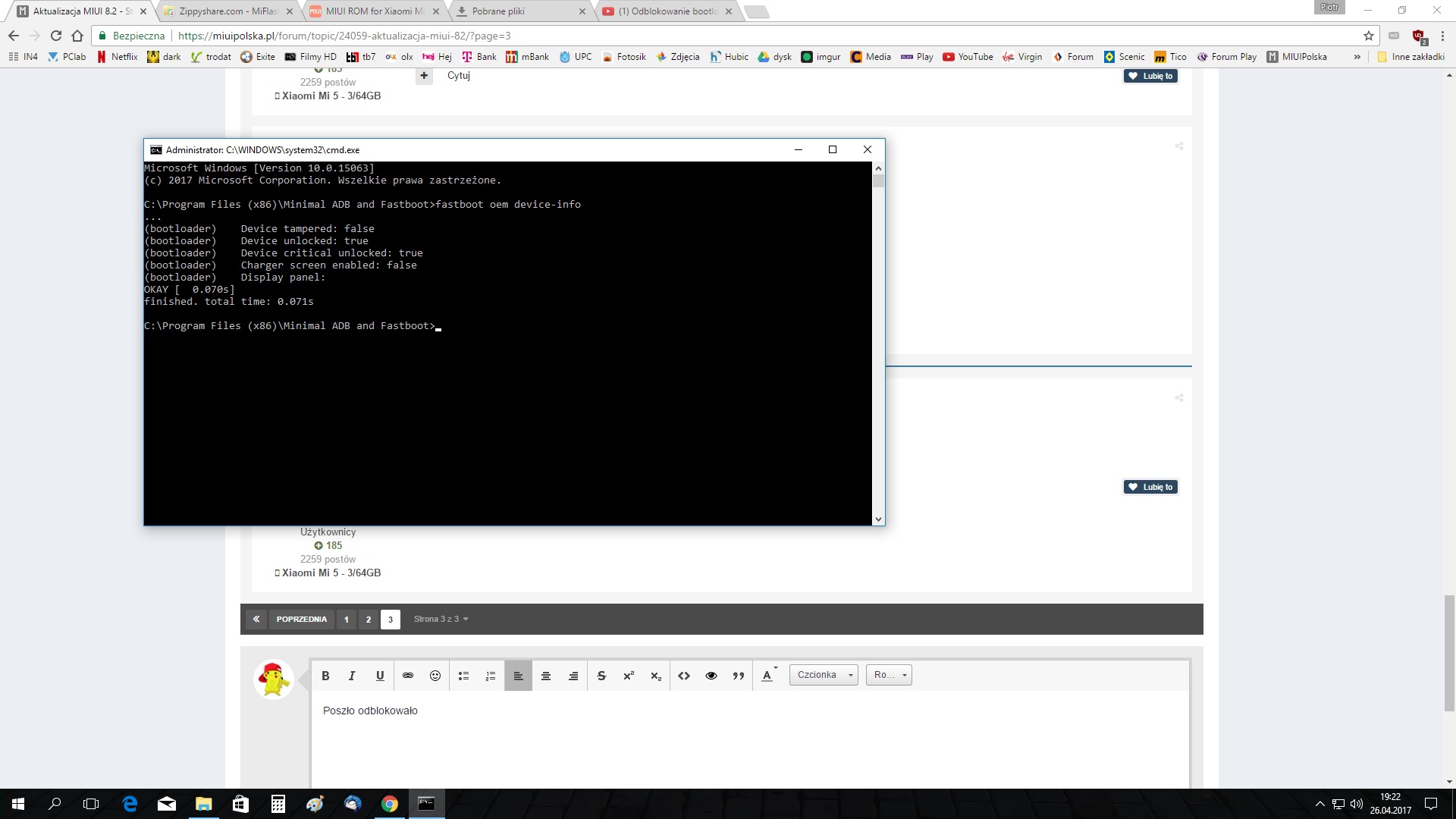Open the emoticon picker in the editor
The width and height of the screenshot is (1456, 819).
pyautogui.click(x=435, y=676)
